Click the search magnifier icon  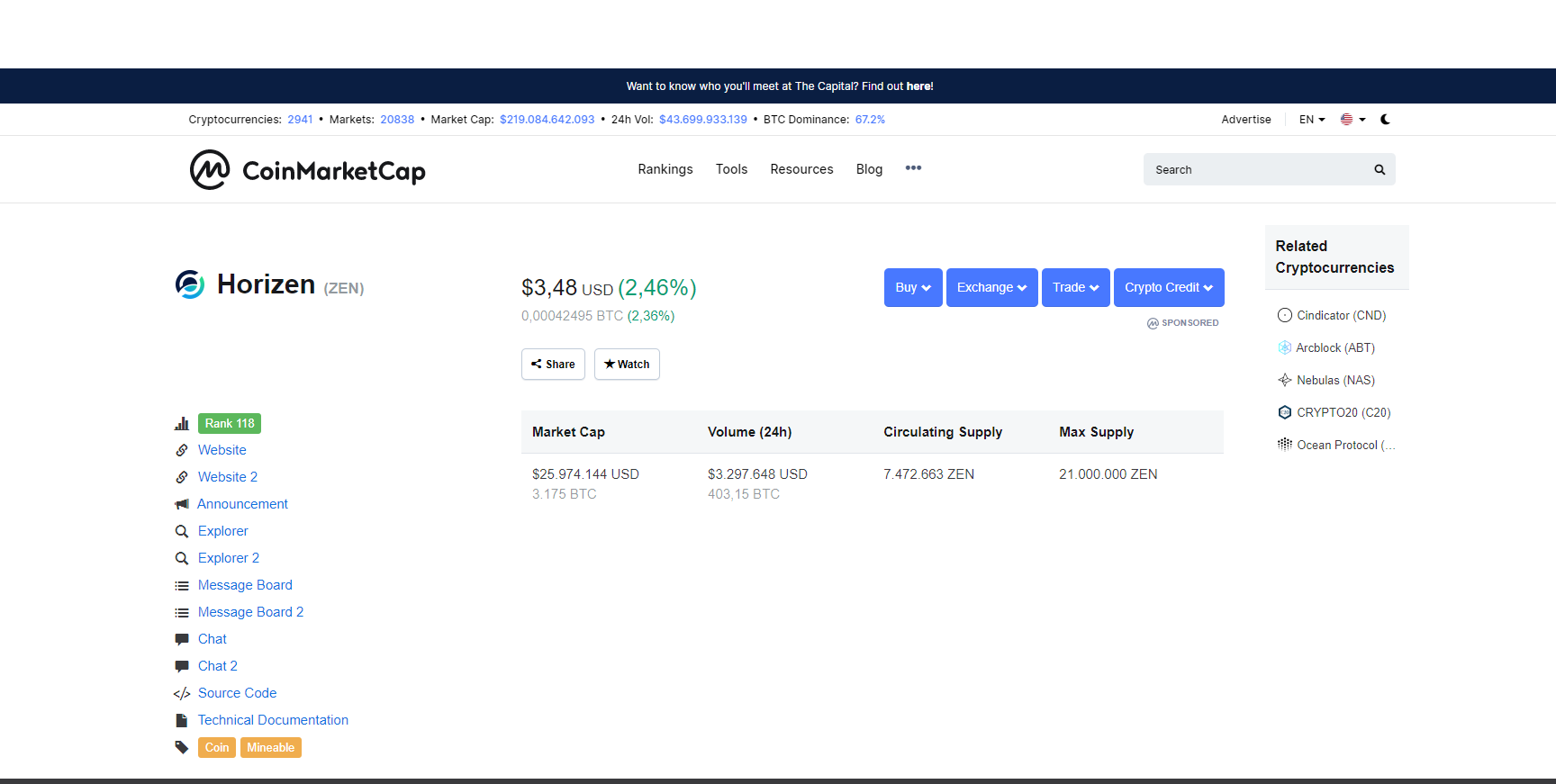[x=1380, y=169]
